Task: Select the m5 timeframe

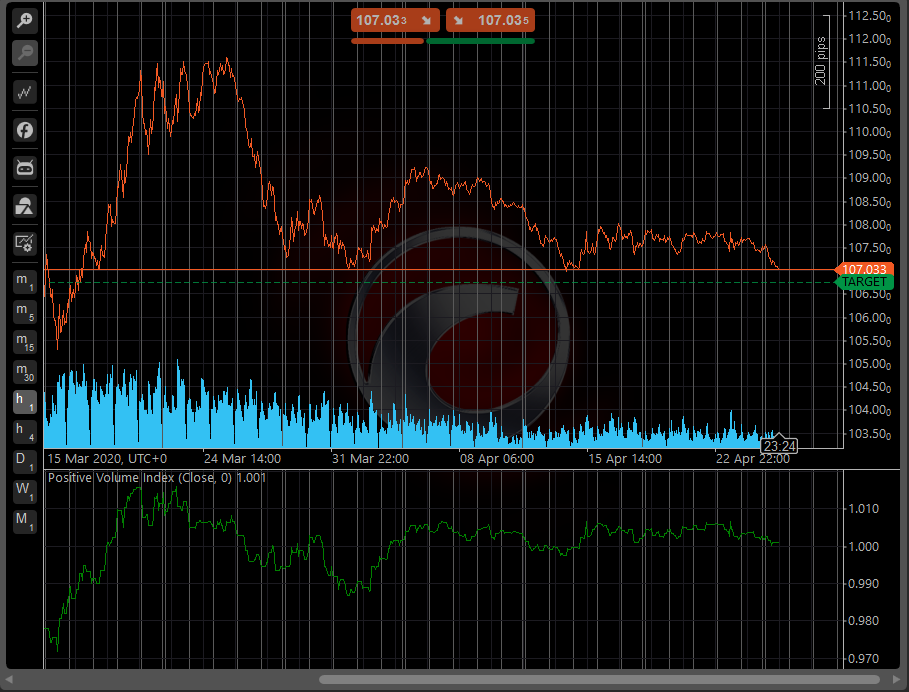Action: [x=24, y=312]
